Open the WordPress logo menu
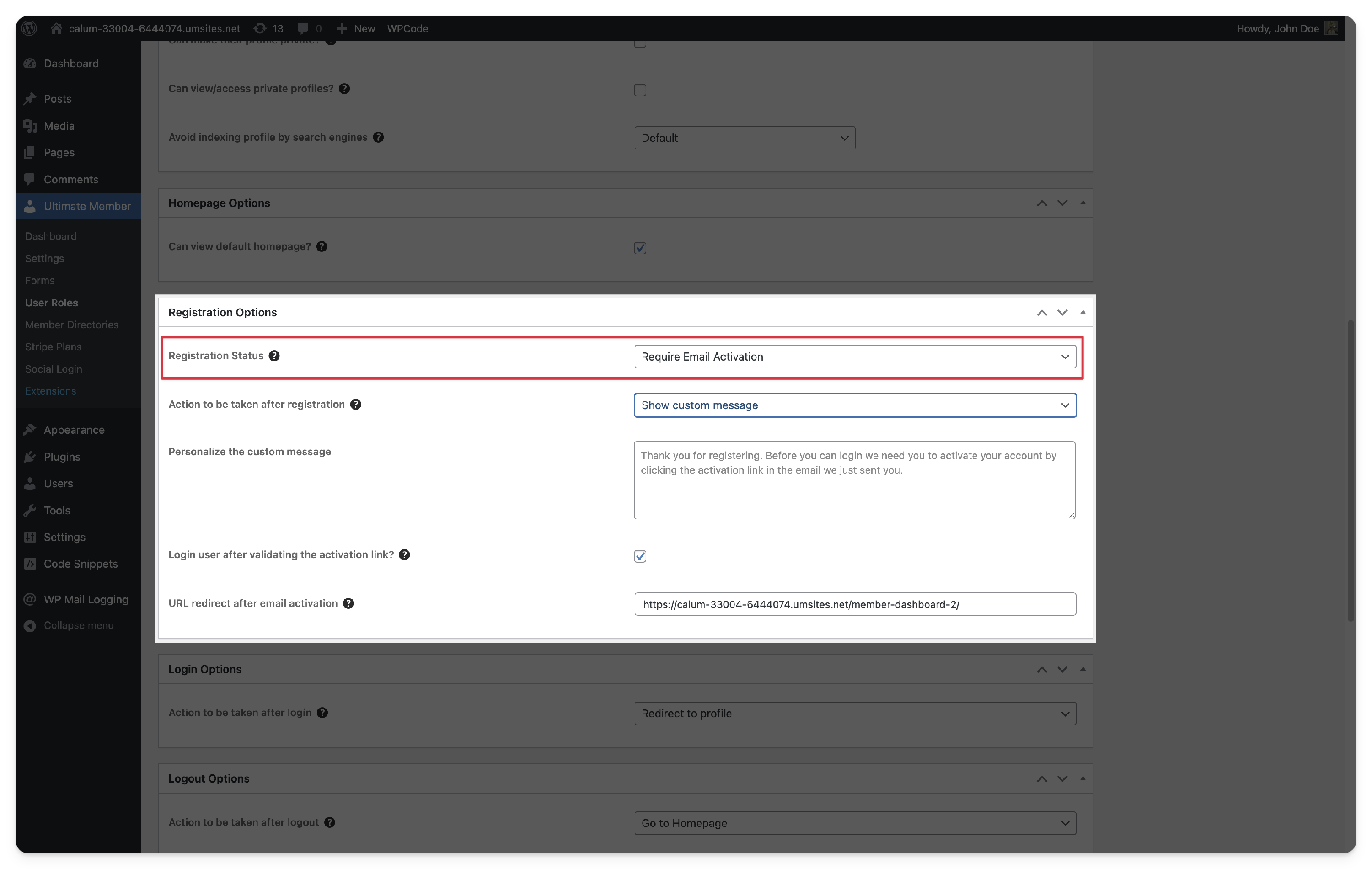Viewport: 1372px width, 869px height. pos(29,28)
